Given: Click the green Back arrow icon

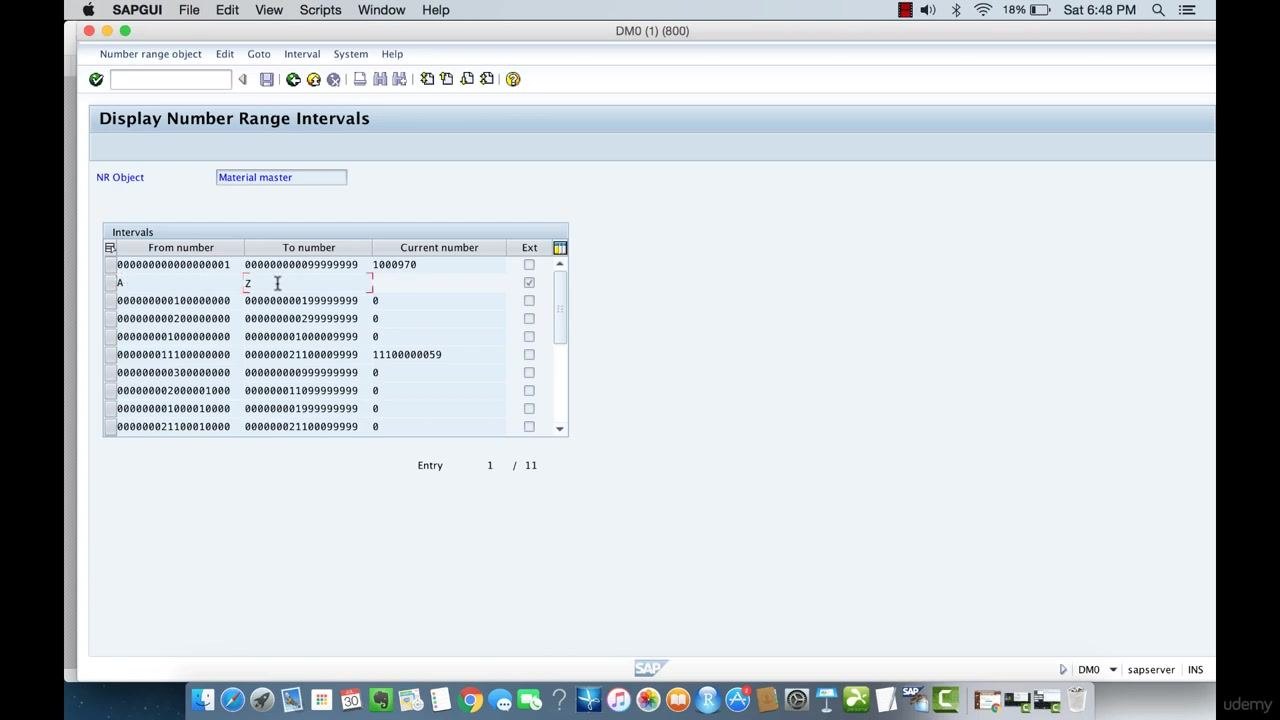Looking at the screenshot, I should 293,79.
